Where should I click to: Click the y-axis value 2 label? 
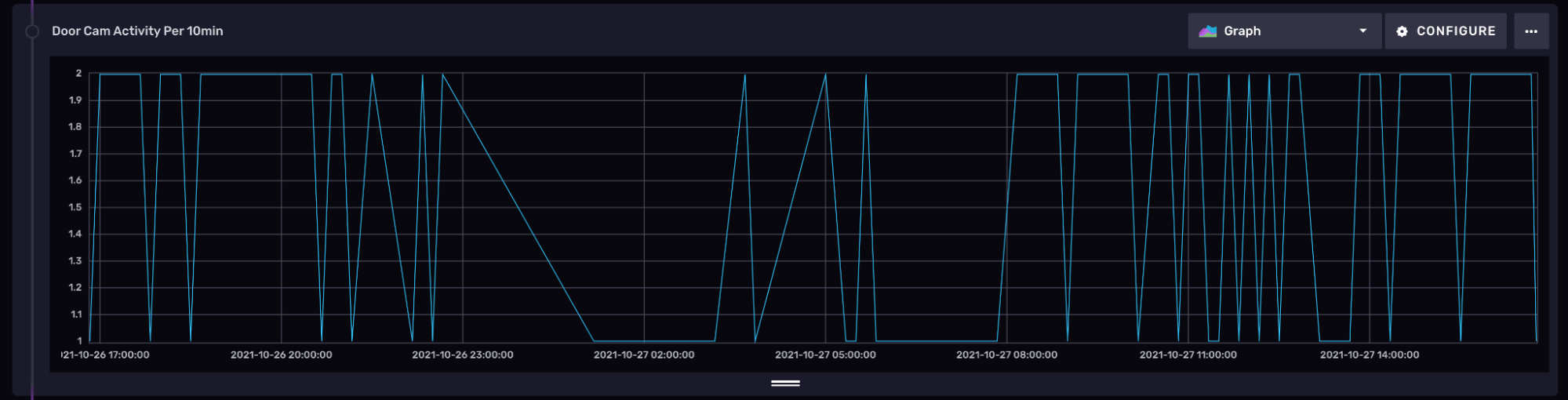click(78, 74)
